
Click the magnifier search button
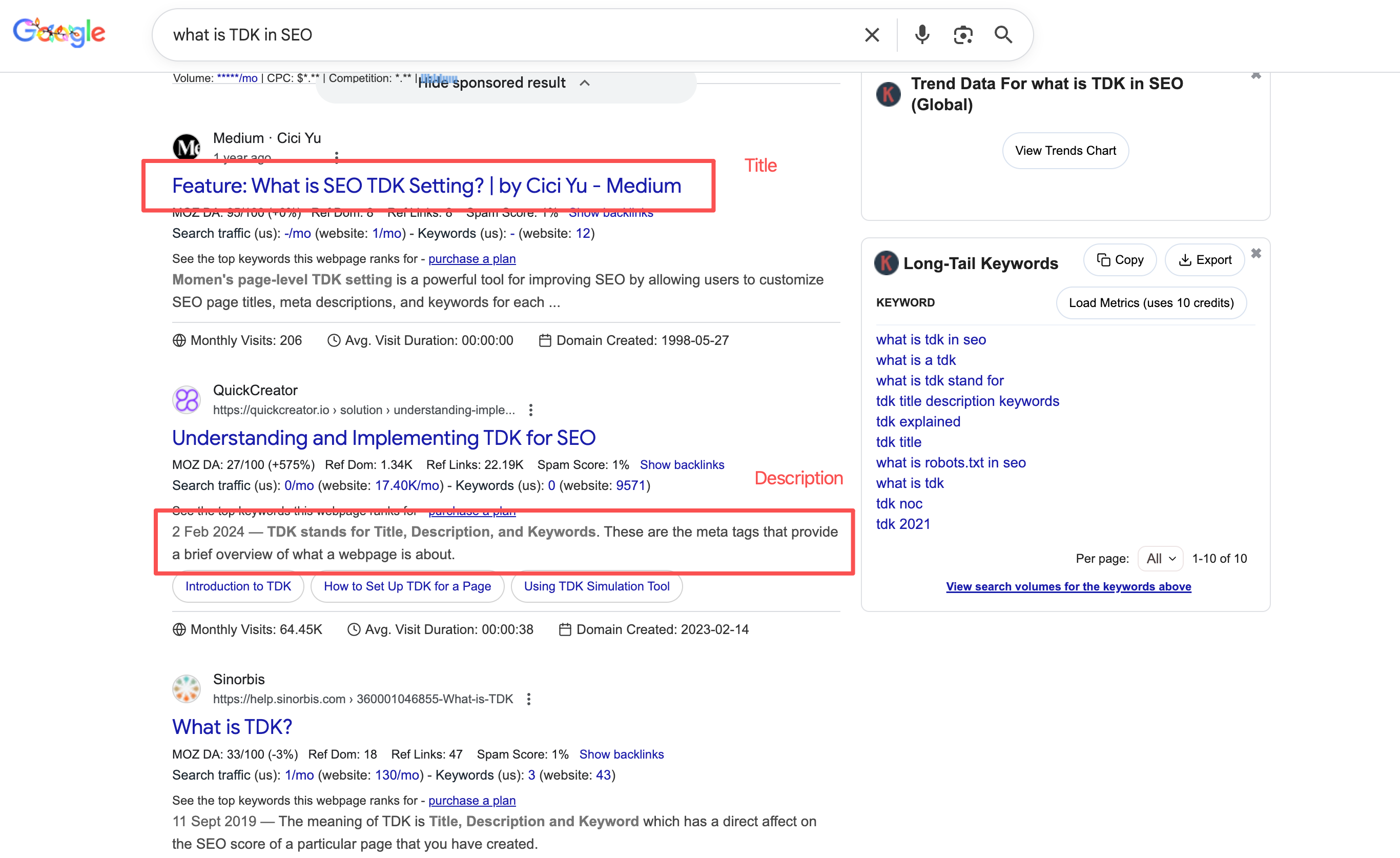pos(1003,35)
